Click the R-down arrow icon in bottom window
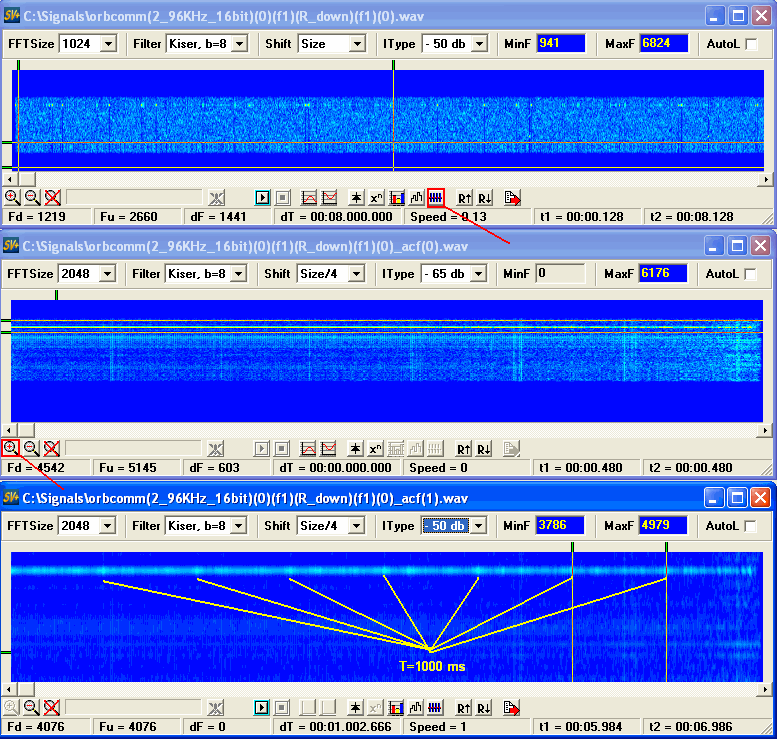The width and height of the screenshot is (777, 739). point(484,707)
